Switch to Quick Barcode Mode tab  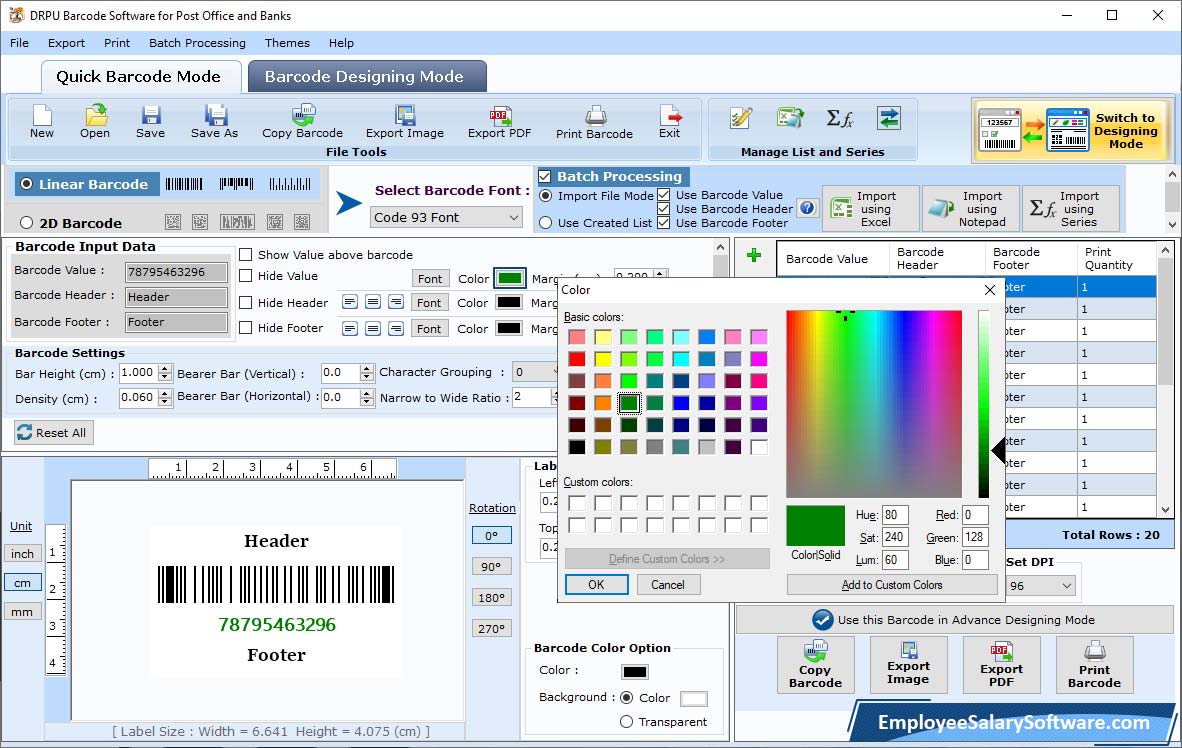click(140, 76)
